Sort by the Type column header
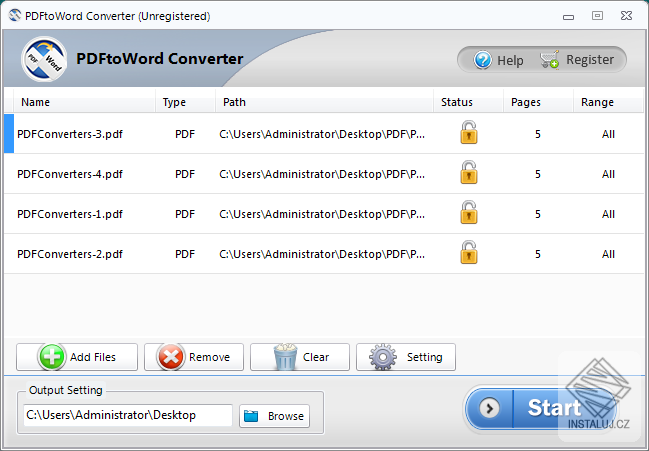Image resolution: width=649 pixels, height=451 pixels. (174, 102)
